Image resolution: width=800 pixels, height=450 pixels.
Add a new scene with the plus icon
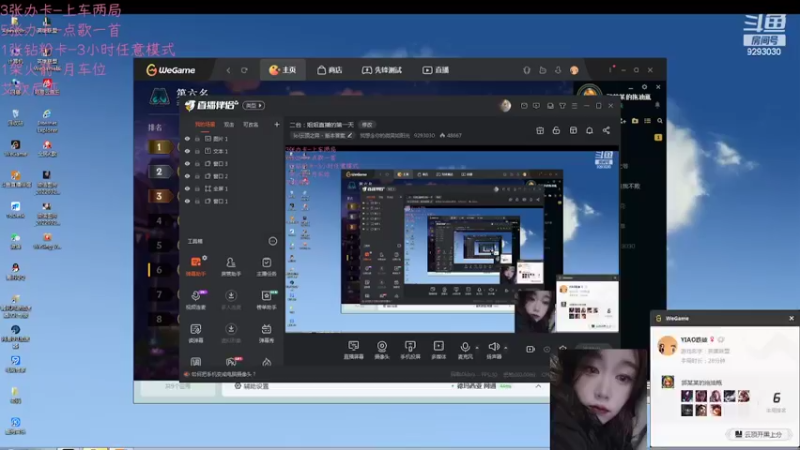pyautogui.click(x=277, y=124)
